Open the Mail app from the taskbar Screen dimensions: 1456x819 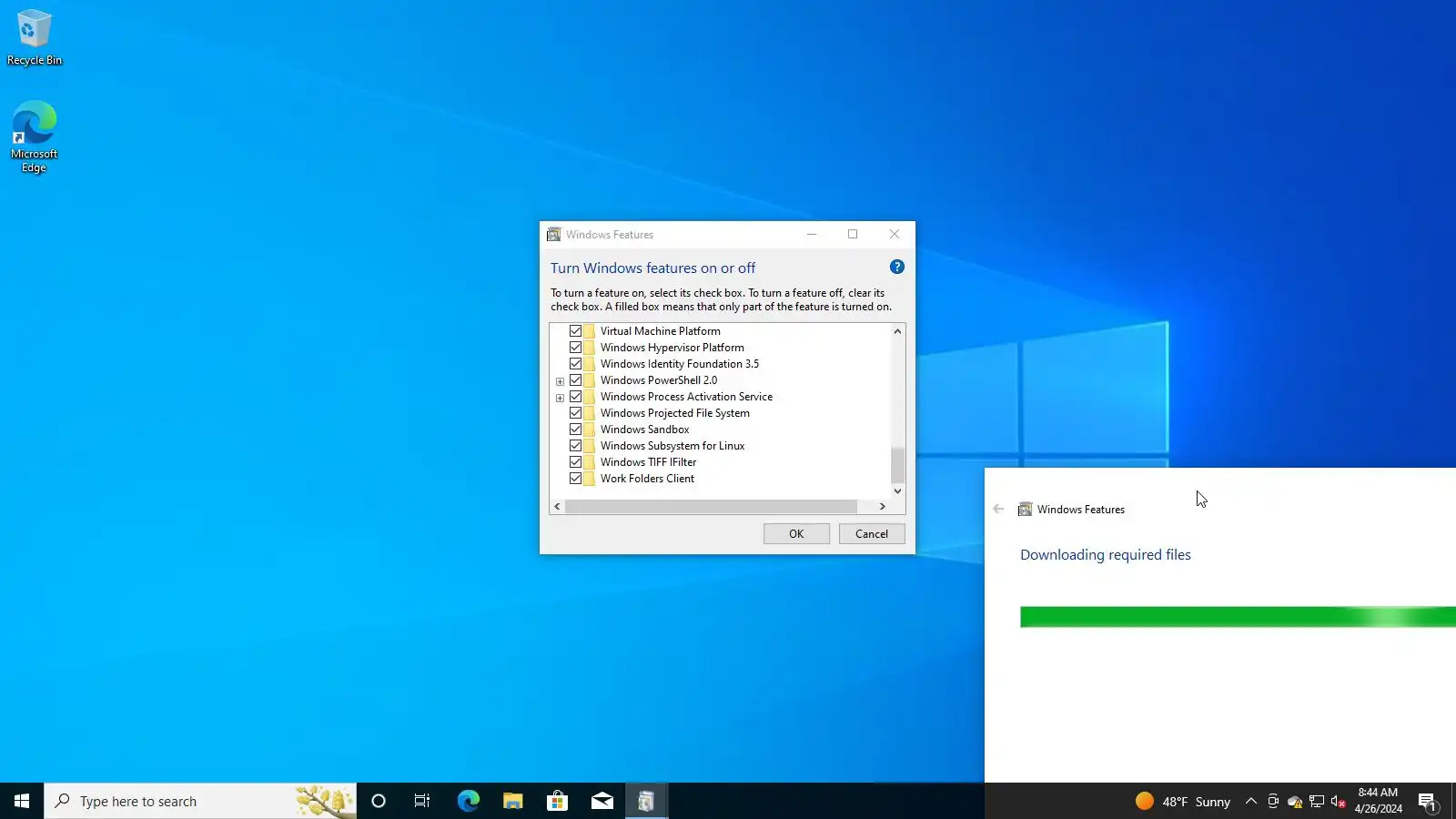click(602, 801)
